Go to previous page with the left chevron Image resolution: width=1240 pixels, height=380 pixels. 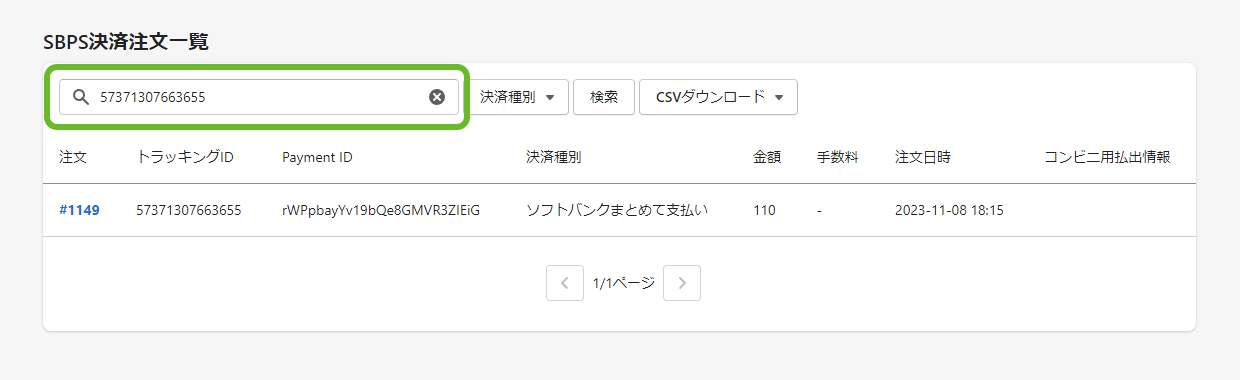click(564, 283)
